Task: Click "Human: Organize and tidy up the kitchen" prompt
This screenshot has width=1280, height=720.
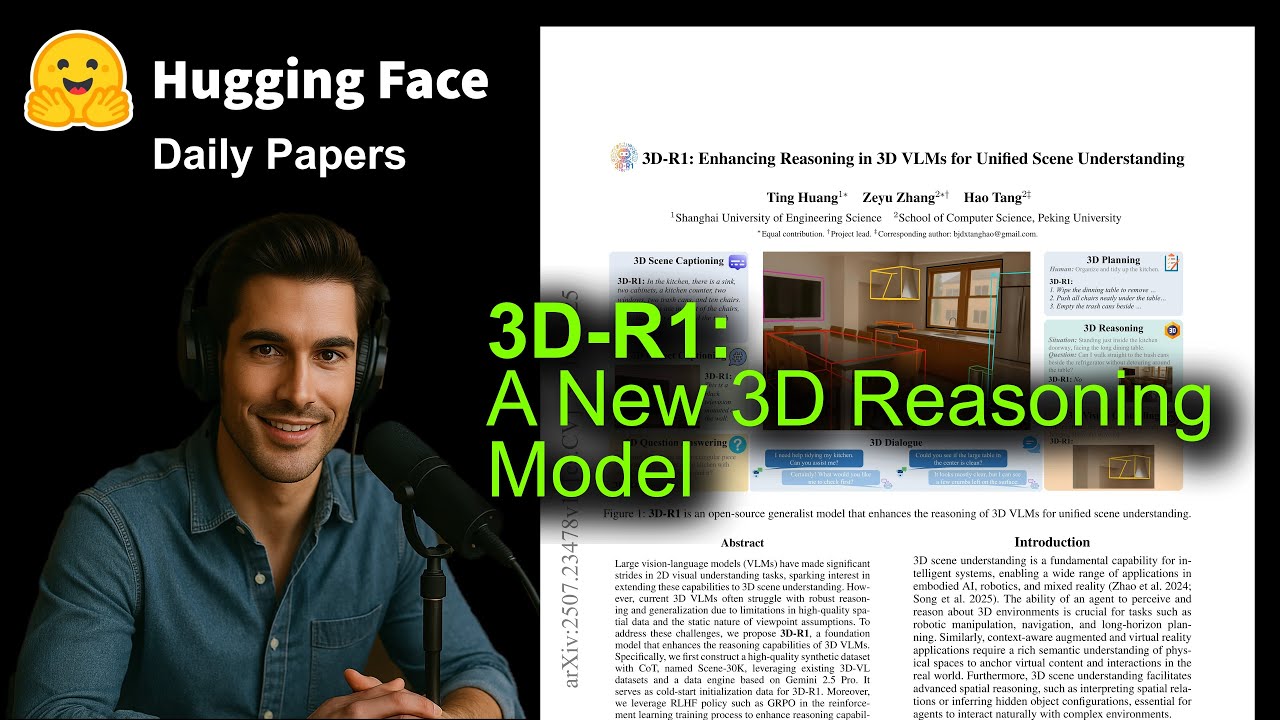Action: tap(1103, 270)
